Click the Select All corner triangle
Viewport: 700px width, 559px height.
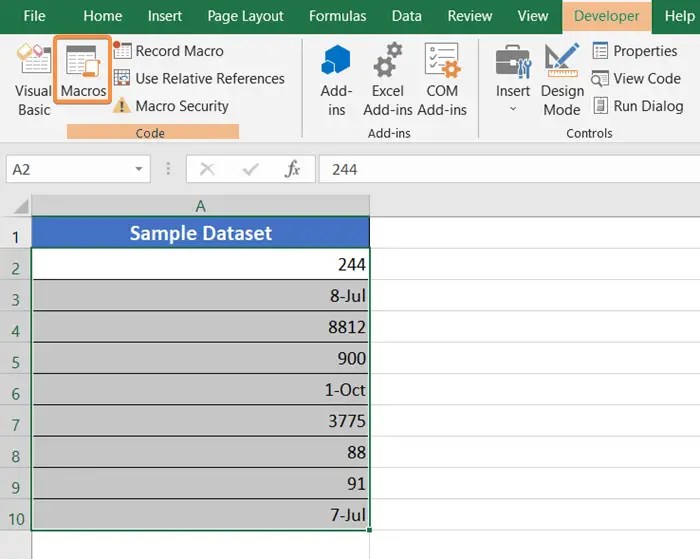click(x=21, y=206)
